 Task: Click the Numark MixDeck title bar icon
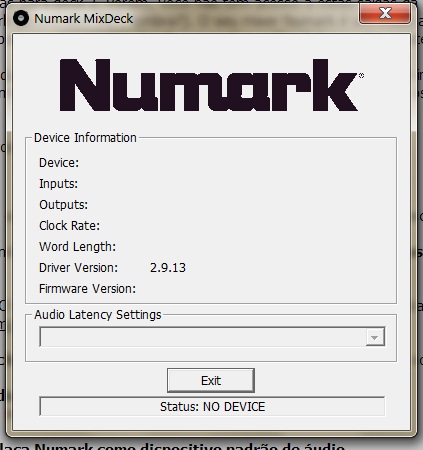pos(21,18)
